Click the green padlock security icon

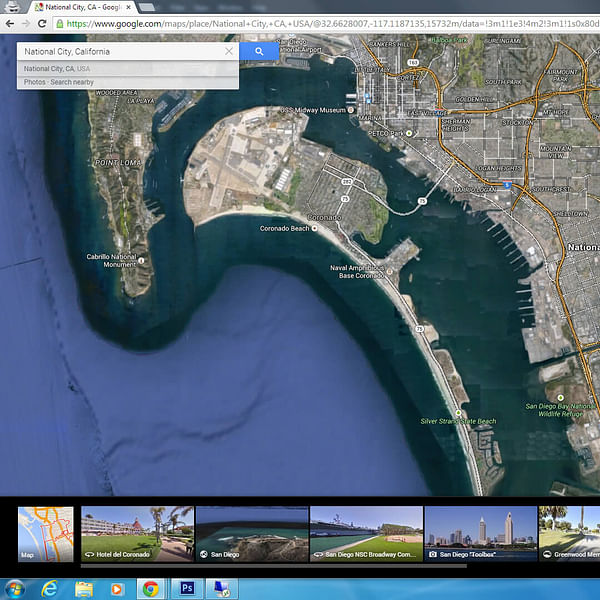pos(60,24)
